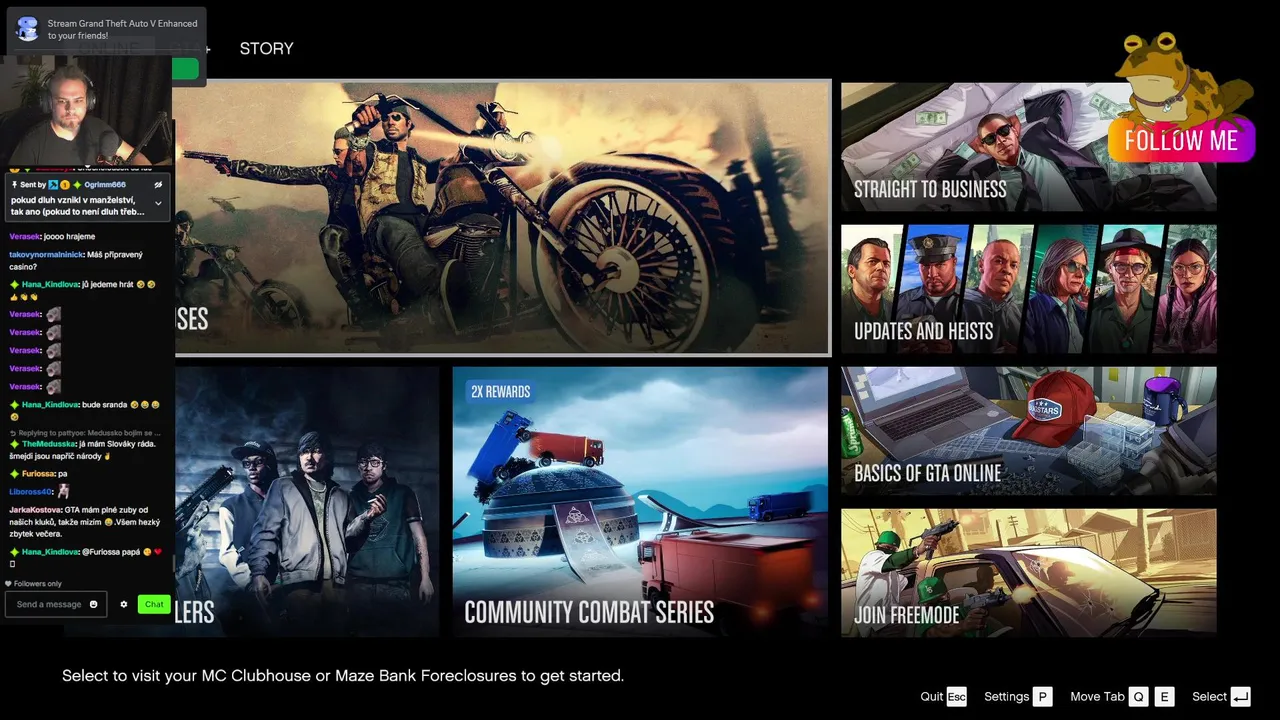Click the green Chat button
Viewport: 1280px width, 720px height.
154,604
